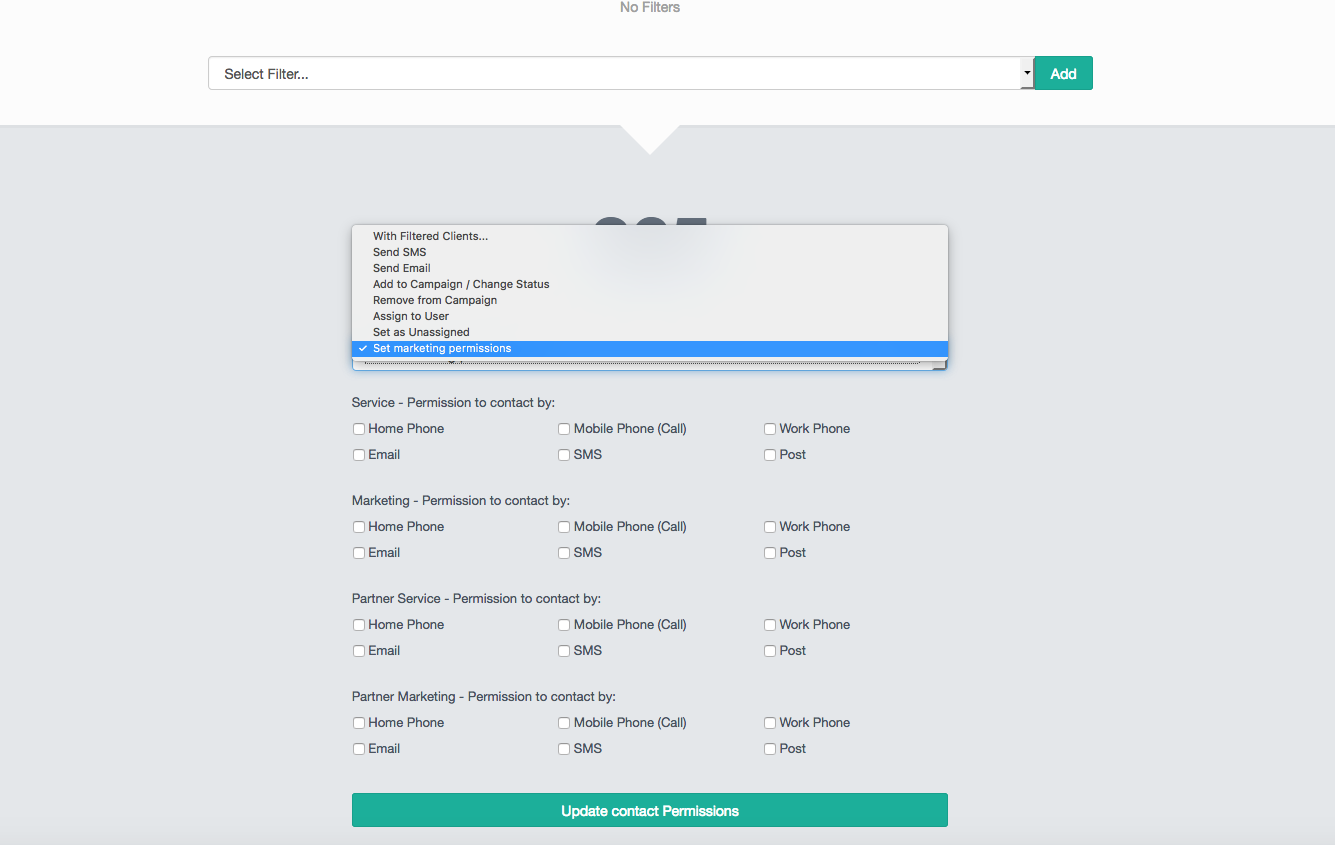Enable Work Phone under Partner Marketing
The width and height of the screenshot is (1335, 845).
(x=769, y=722)
